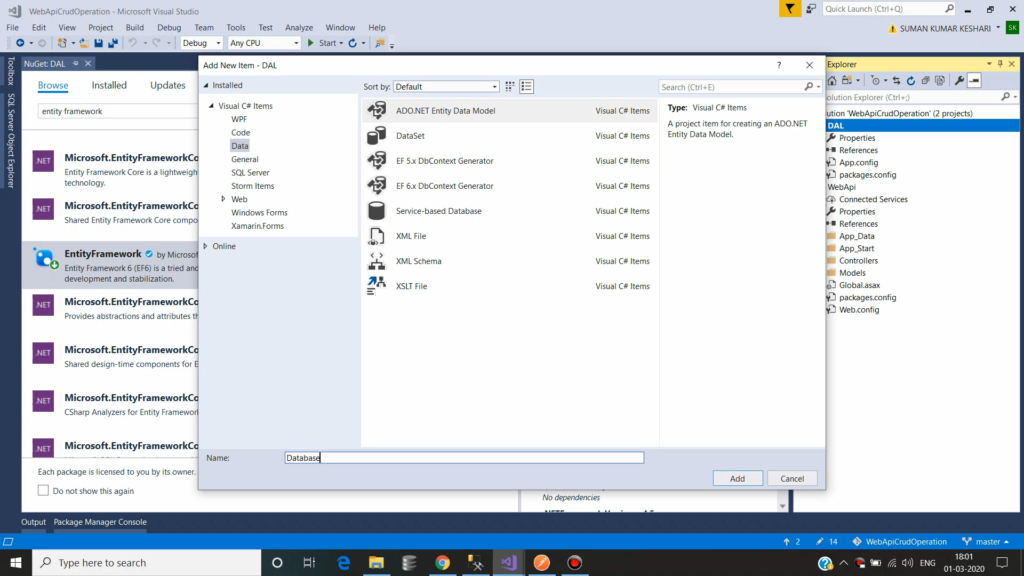Screen dimensions: 1024x576
Task: Open the Build menu
Action: coord(135,27)
